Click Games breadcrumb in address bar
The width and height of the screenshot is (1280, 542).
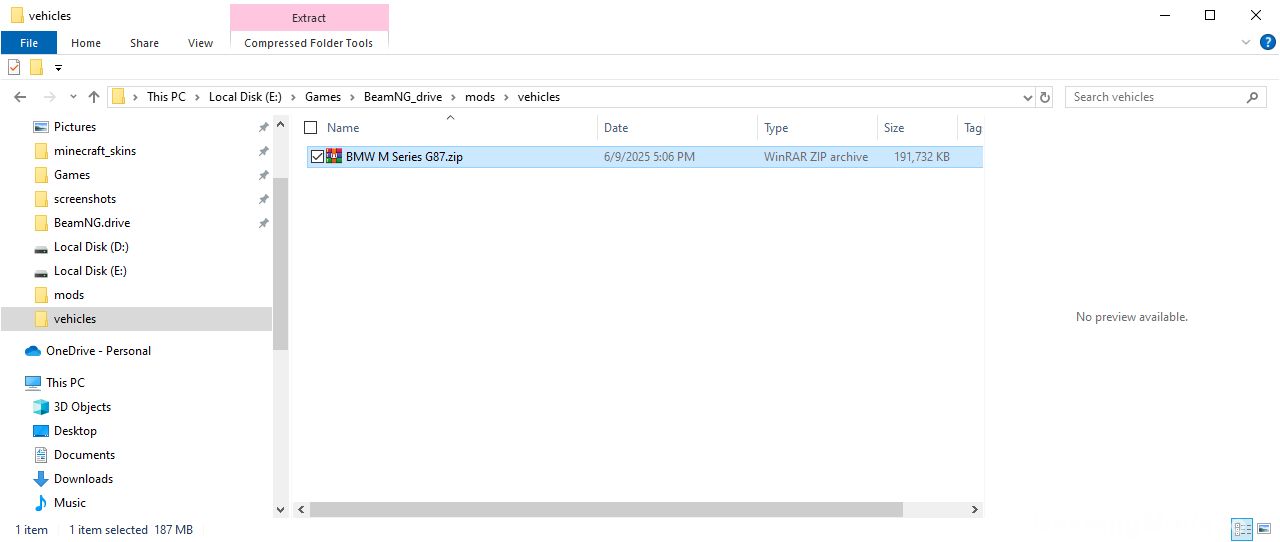(x=323, y=97)
